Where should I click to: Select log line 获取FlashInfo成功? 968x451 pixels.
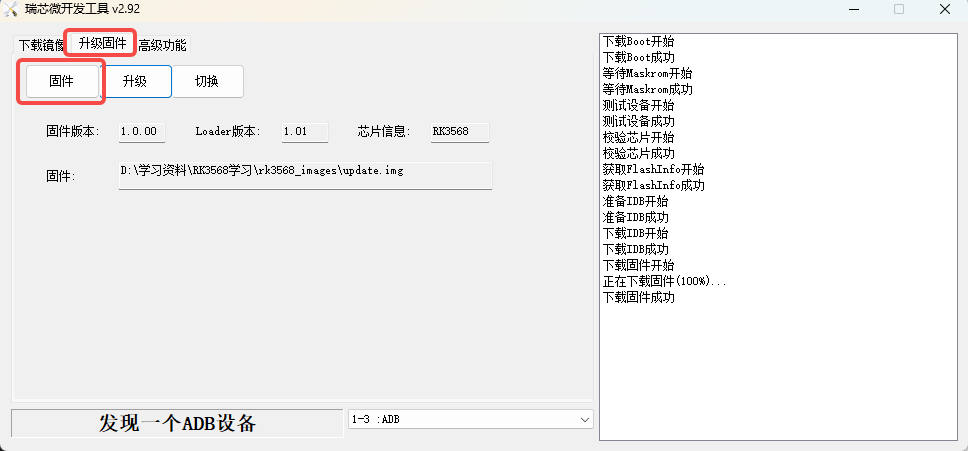pyautogui.click(x=654, y=185)
